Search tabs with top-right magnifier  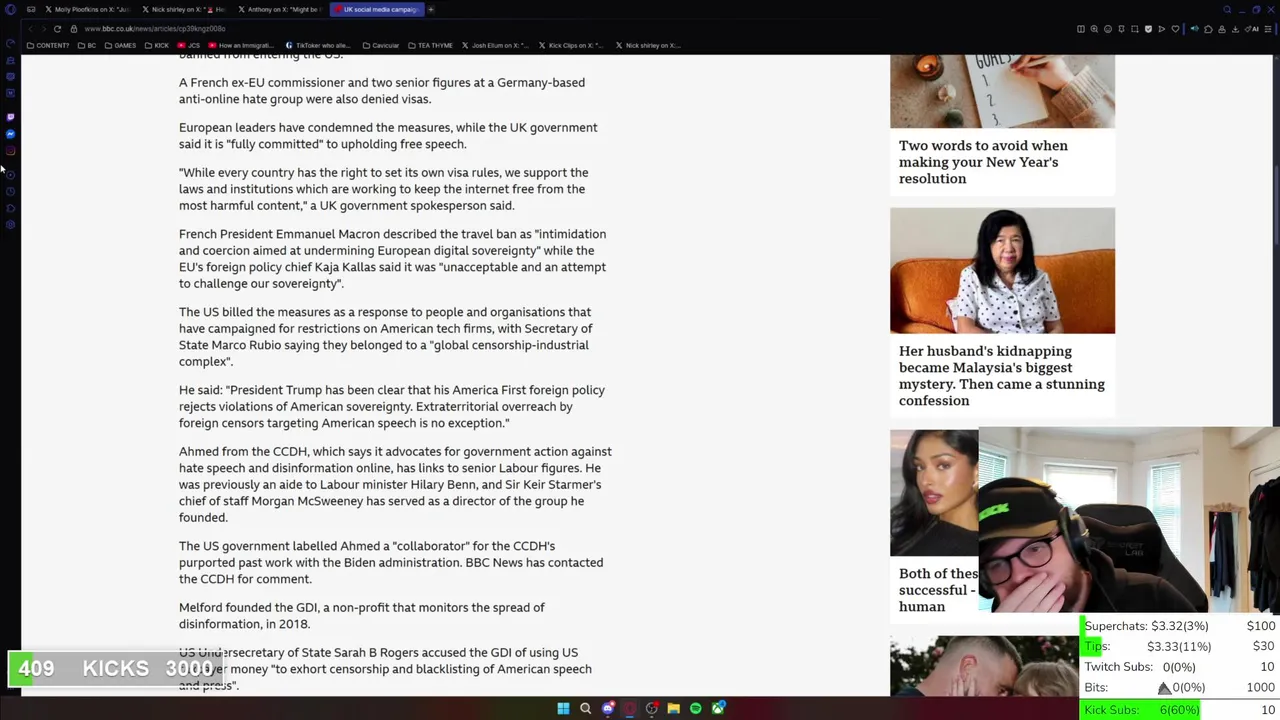point(1227,10)
